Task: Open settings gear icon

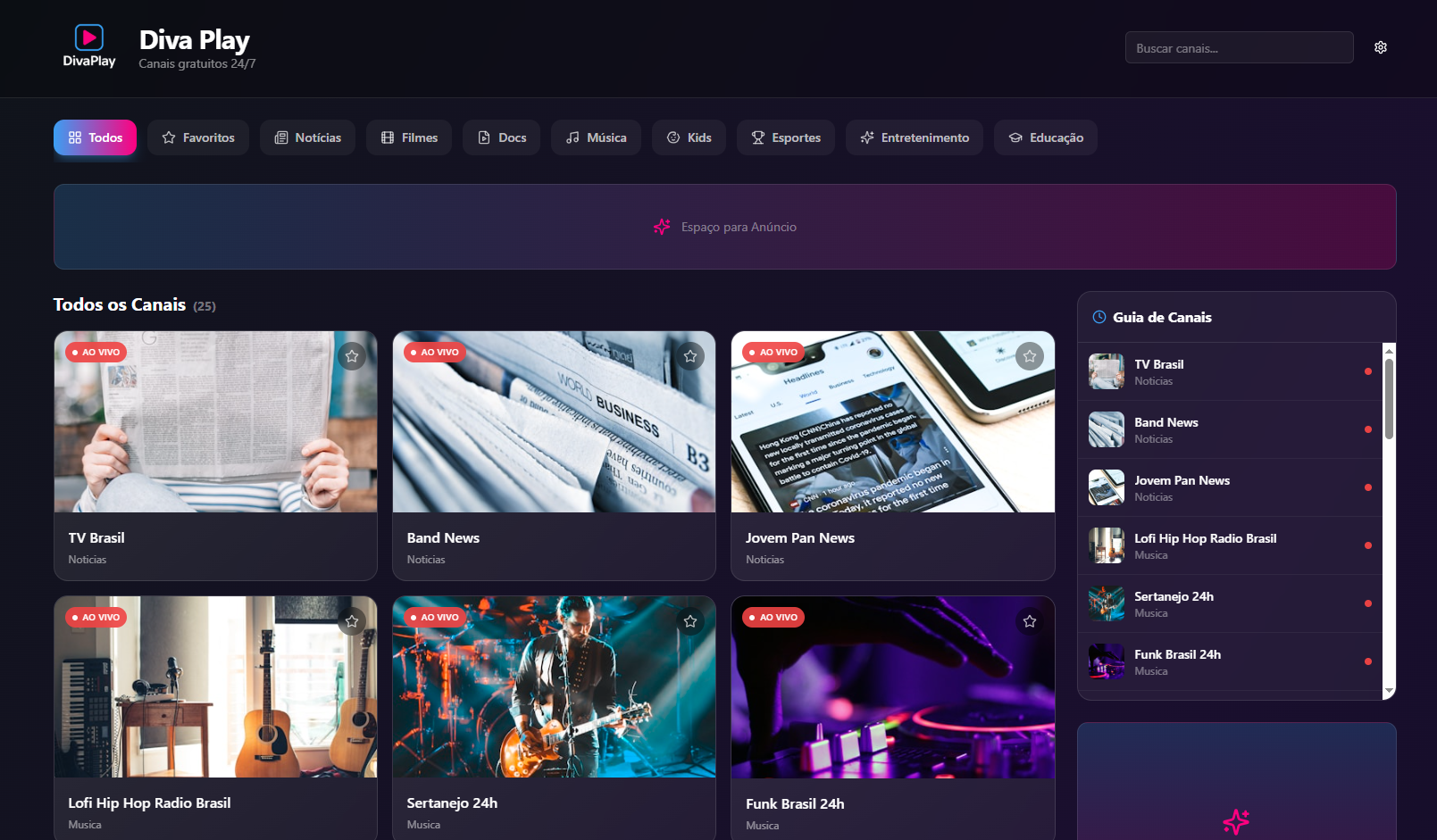Action: [1381, 47]
